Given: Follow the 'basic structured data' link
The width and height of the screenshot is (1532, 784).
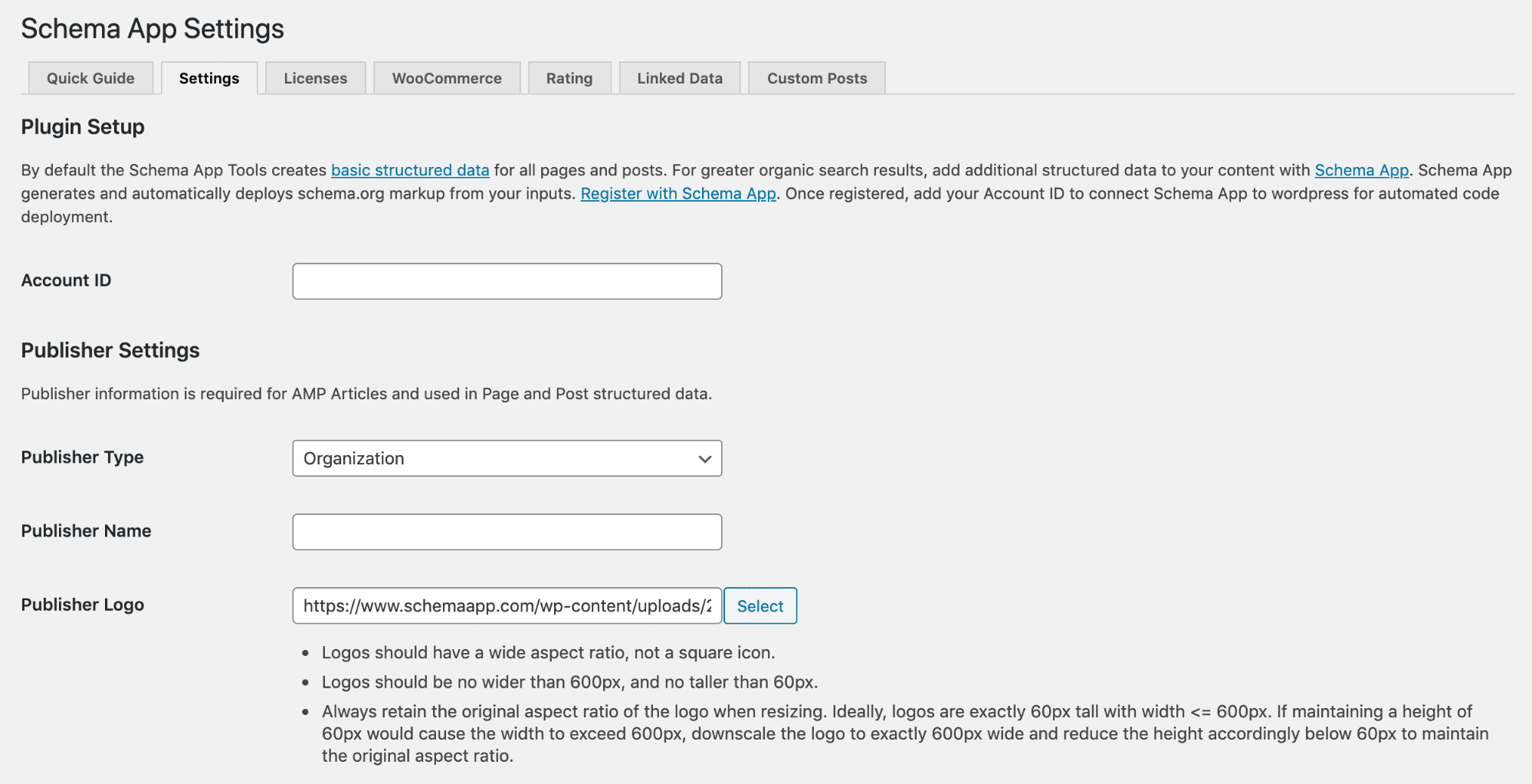Looking at the screenshot, I should point(410,170).
